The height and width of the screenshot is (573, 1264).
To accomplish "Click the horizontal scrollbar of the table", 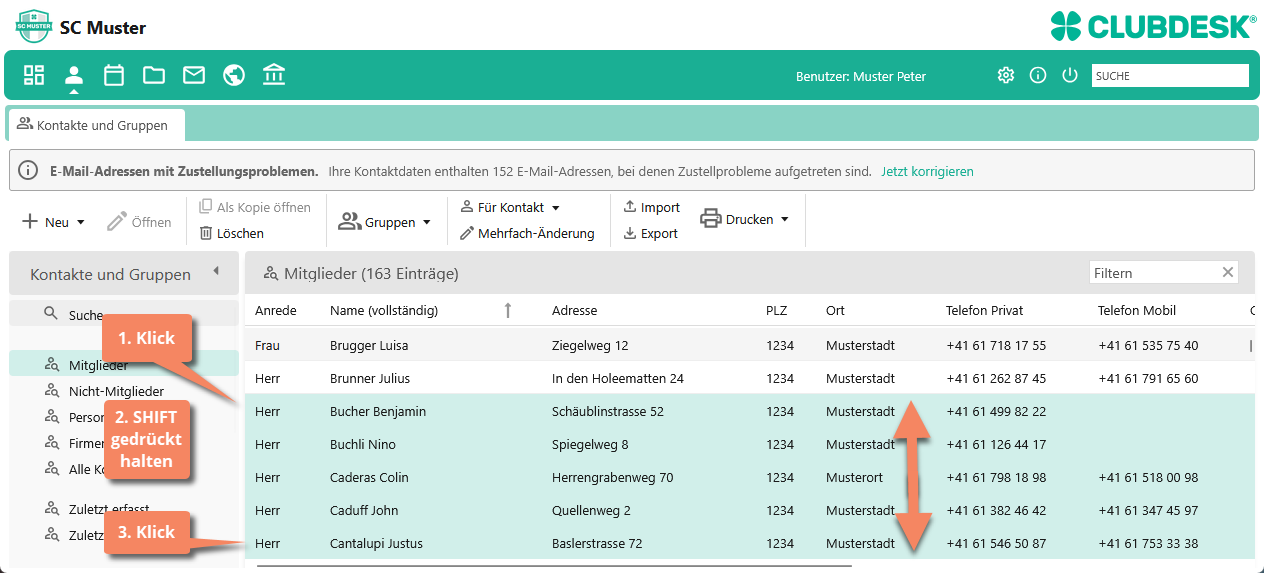I will (554, 566).
